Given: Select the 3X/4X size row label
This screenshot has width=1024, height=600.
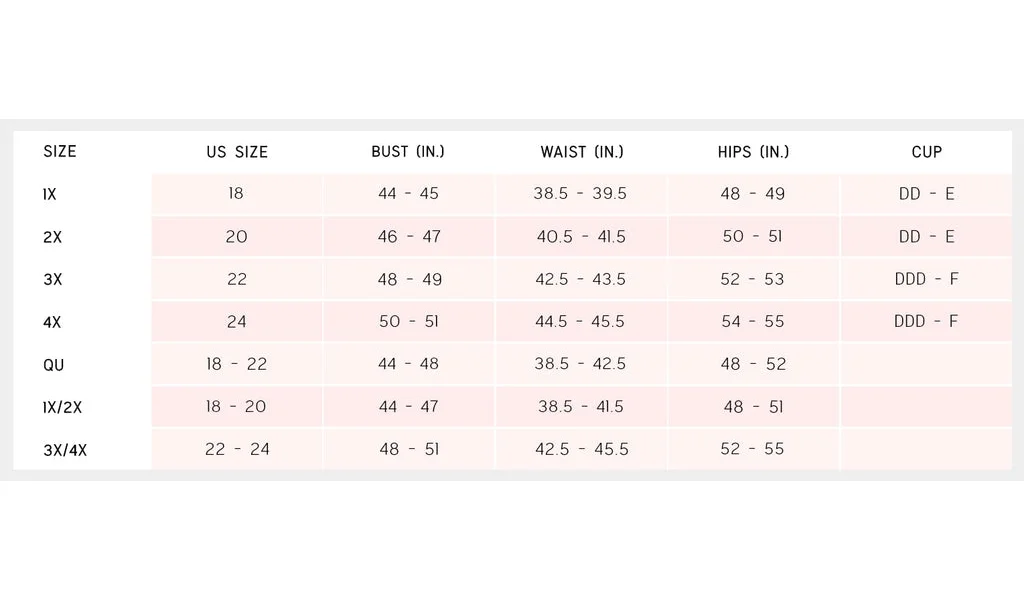Looking at the screenshot, I should (65, 450).
